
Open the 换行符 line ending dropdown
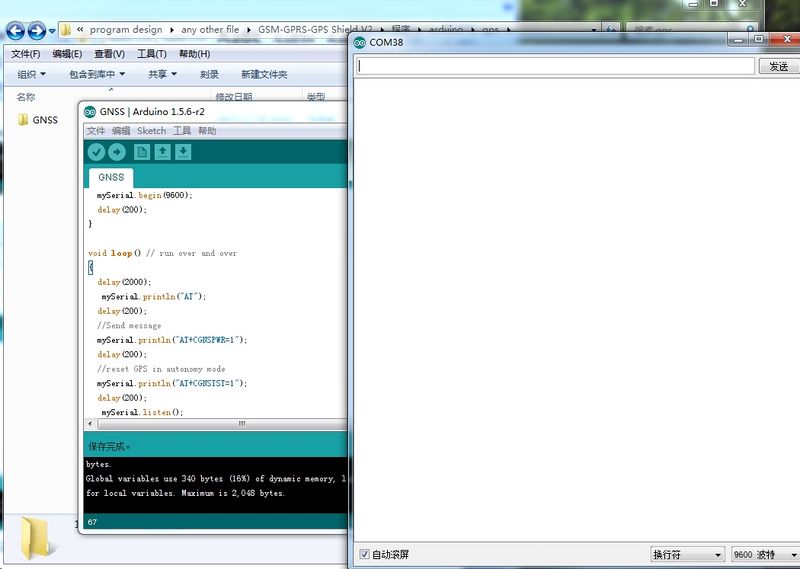pyautogui.click(x=687, y=554)
